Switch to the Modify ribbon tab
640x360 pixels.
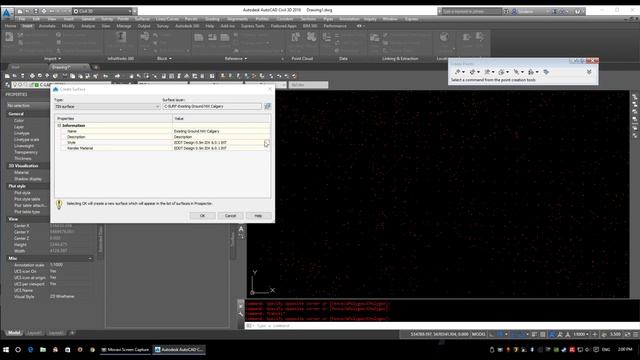[68, 26]
